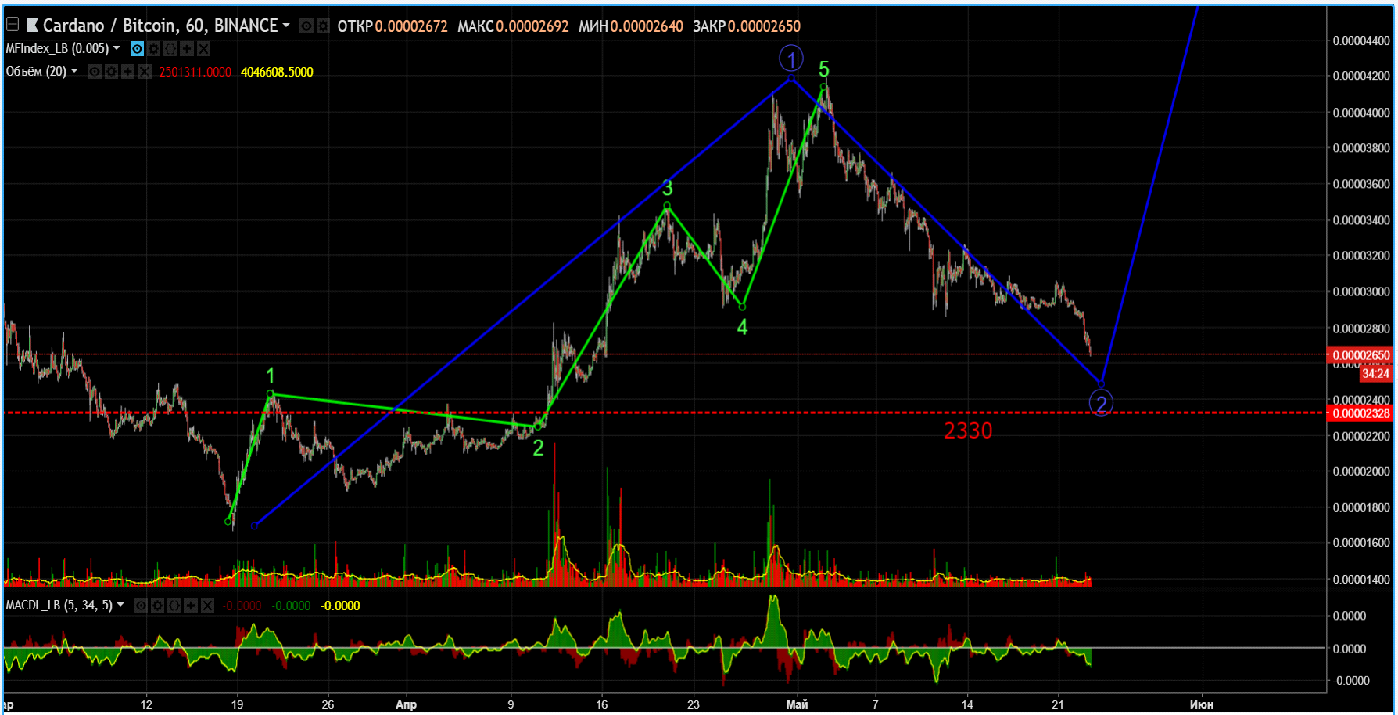The height and width of the screenshot is (715, 1398).
Task: Click the Апр label on time axis
Action: click(405, 704)
